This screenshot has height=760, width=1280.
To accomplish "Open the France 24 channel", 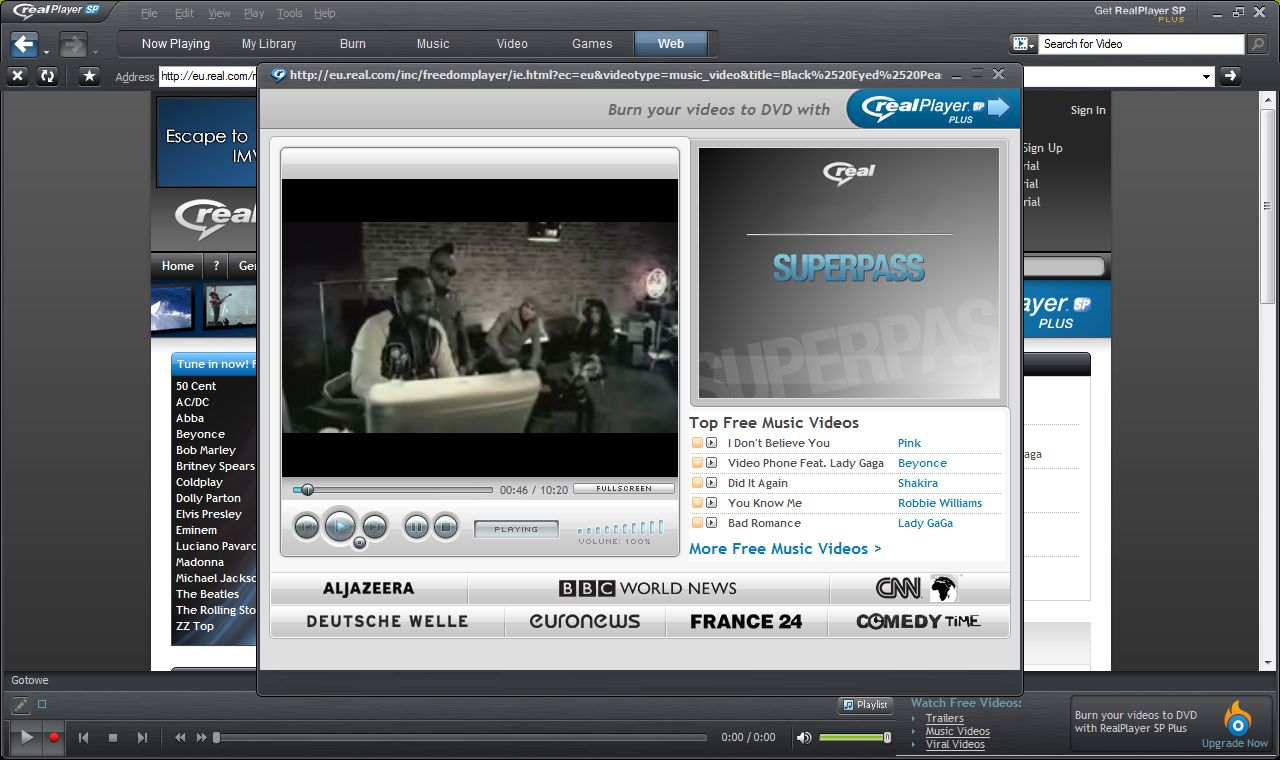I will tap(746, 621).
